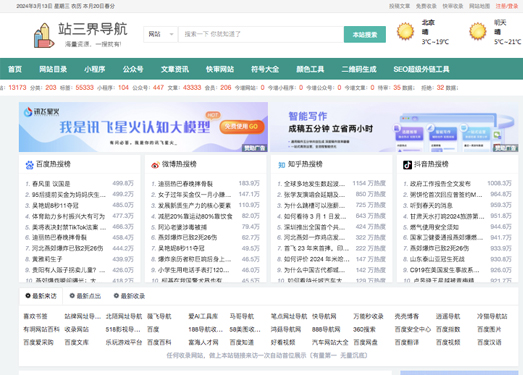This screenshot has width=523, height=375.
Task: Click the Weibo eye icon beside 微博热搜榜
Action: (x=155, y=165)
